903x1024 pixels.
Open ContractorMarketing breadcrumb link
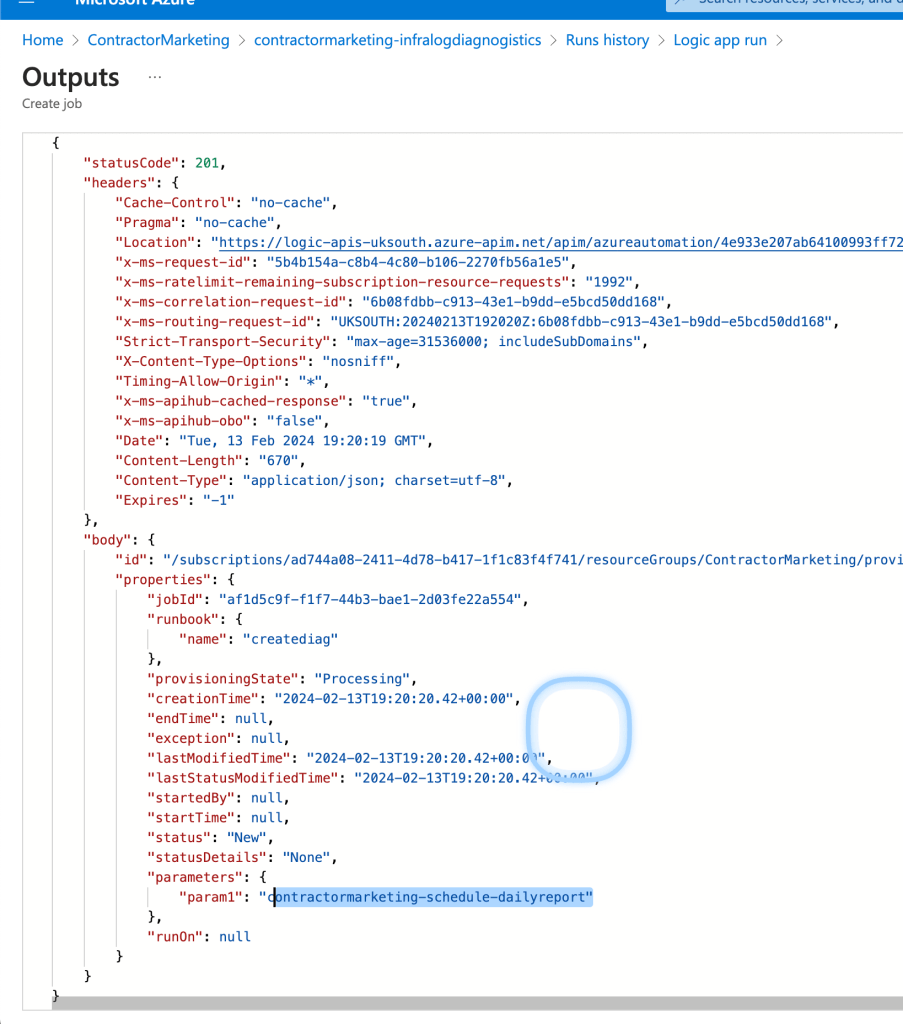coord(159,40)
